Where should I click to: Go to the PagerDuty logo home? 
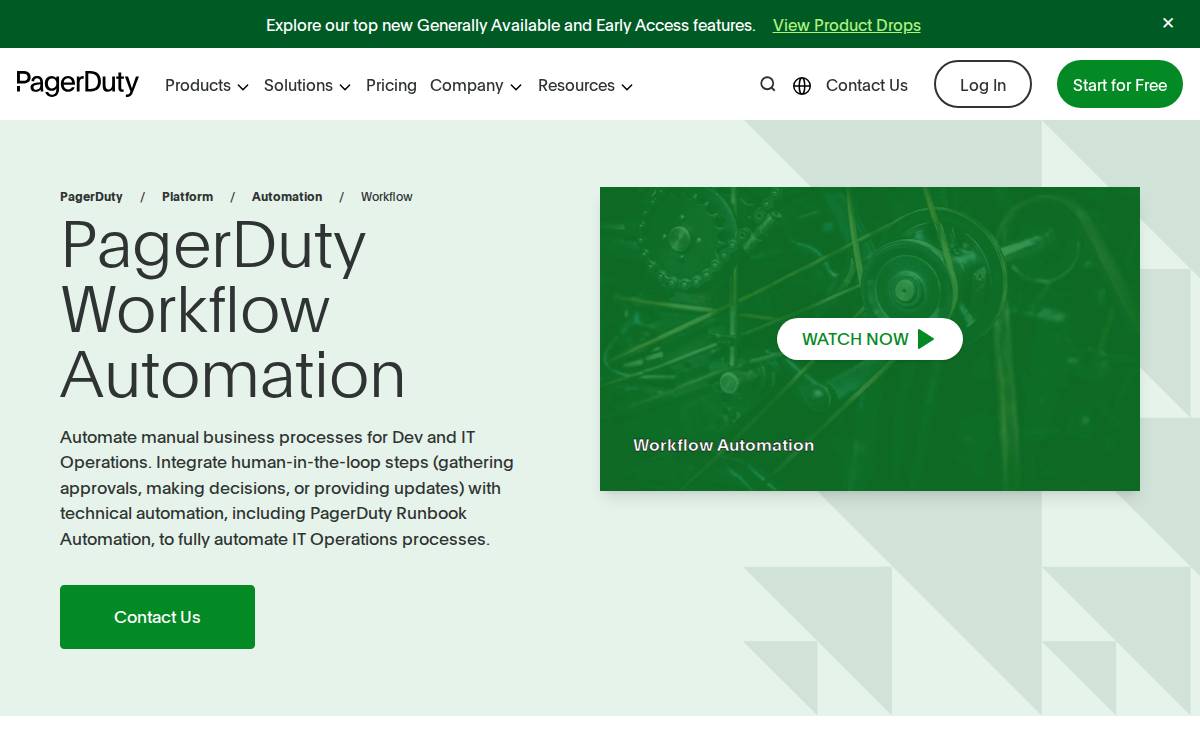pos(77,84)
